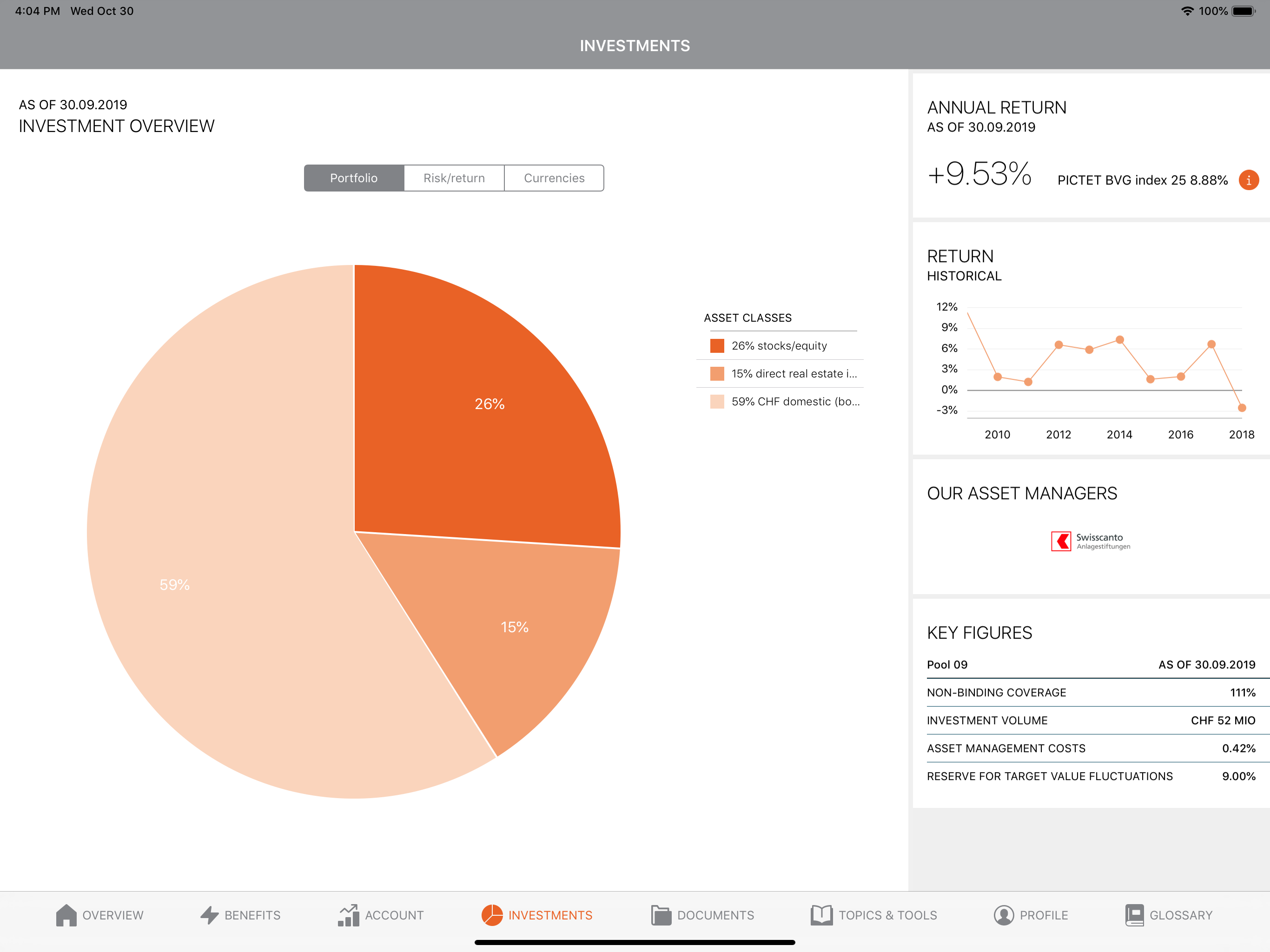This screenshot has width=1270, height=952.
Task: Tap the 111% coverage value
Action: (1243, 693)
